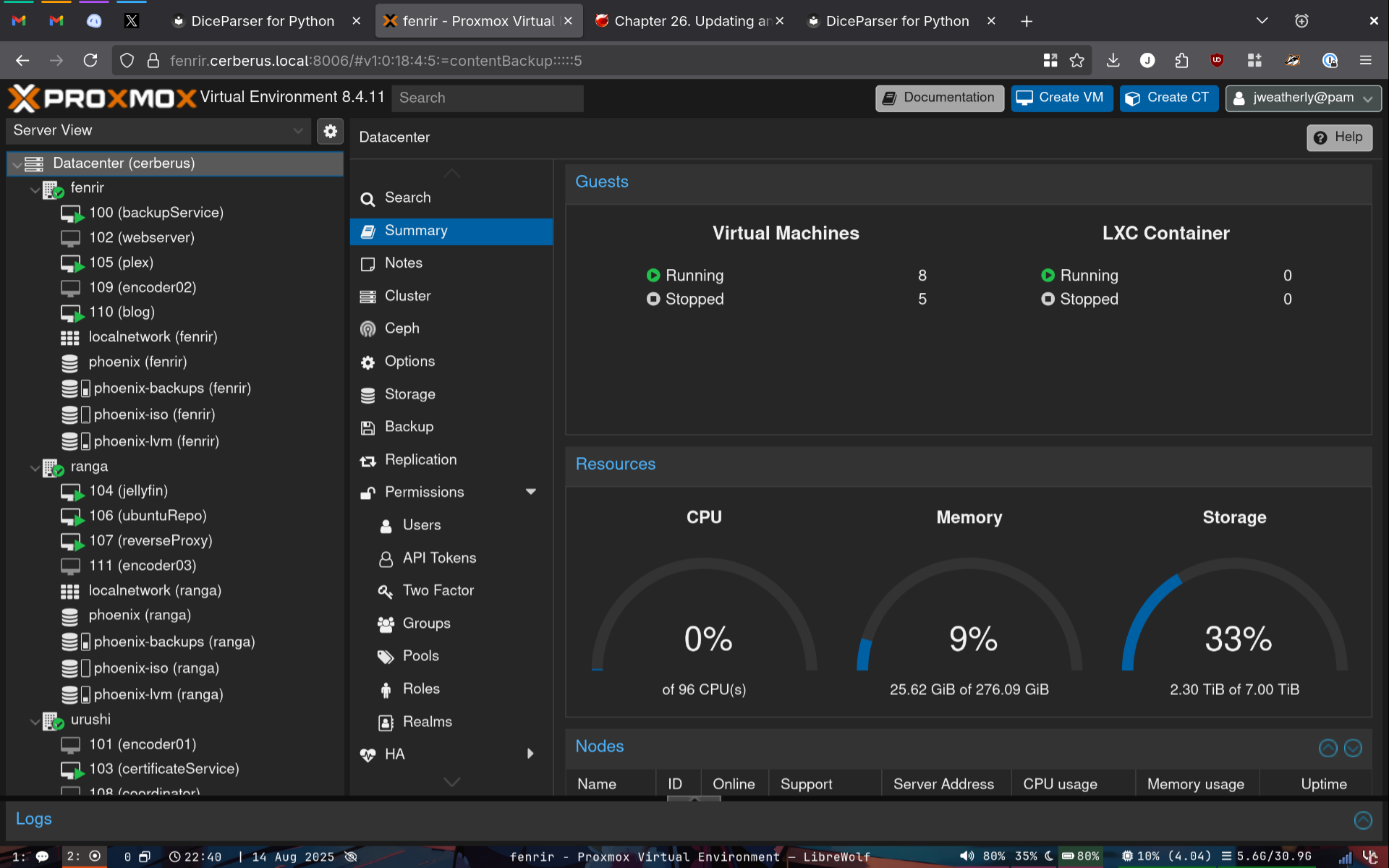The height and width of the screenshot is (868, 1389).
Task: Reload the page with the browser refresh icon
Action: pyautogui.click(x=90, y=61)
